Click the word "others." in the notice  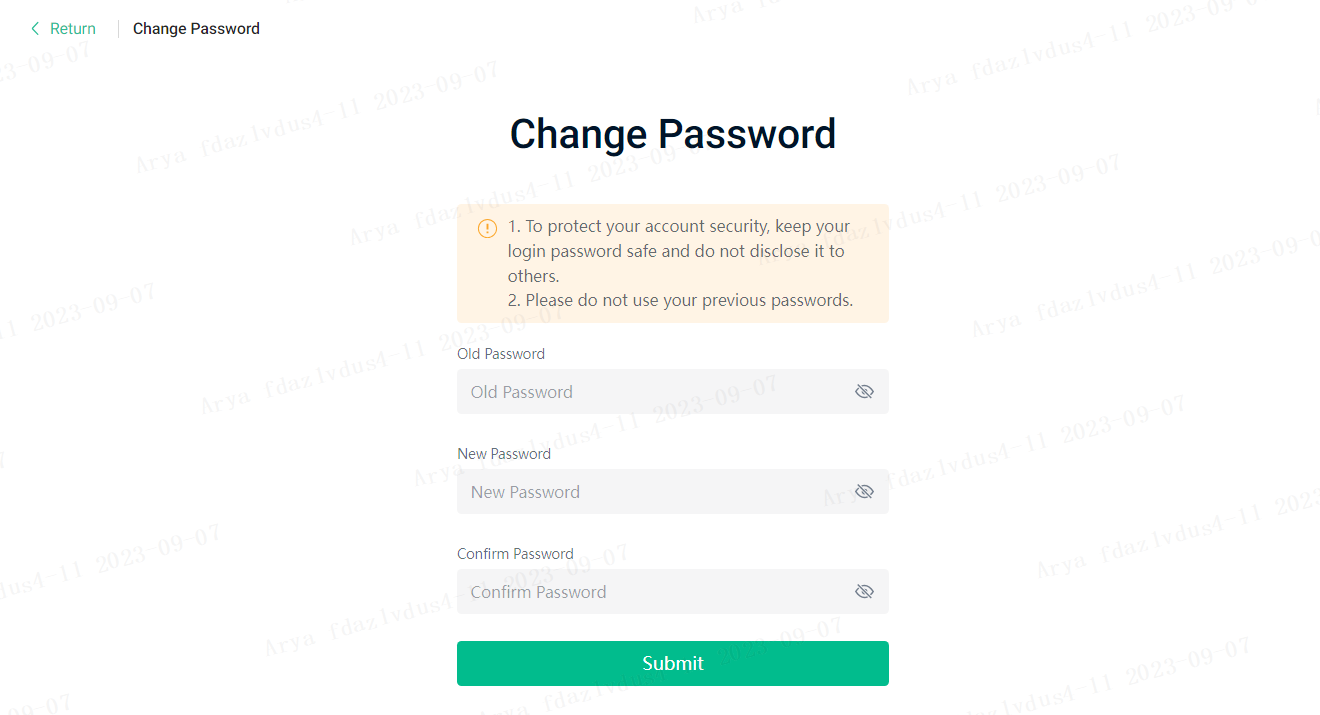coord(533,276)
